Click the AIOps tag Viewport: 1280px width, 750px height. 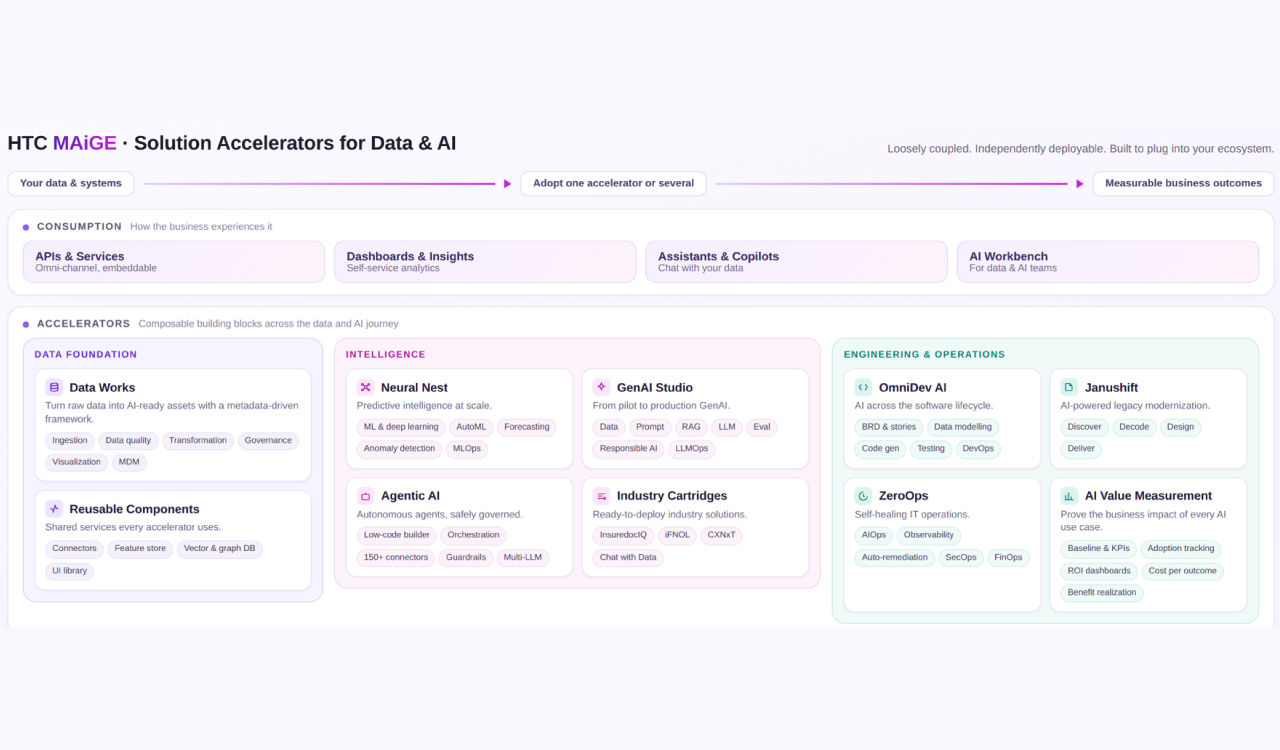click(874, 535)
